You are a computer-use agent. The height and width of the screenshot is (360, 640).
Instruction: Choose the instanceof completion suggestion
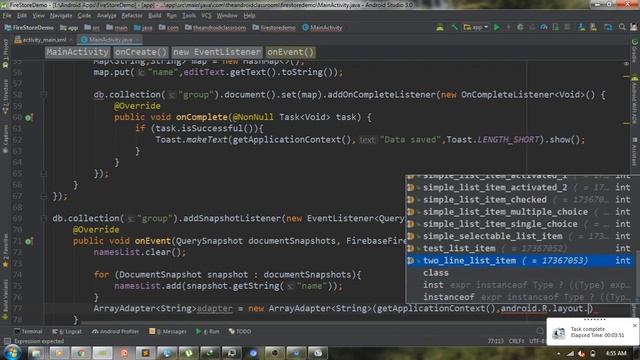[520, 297]
